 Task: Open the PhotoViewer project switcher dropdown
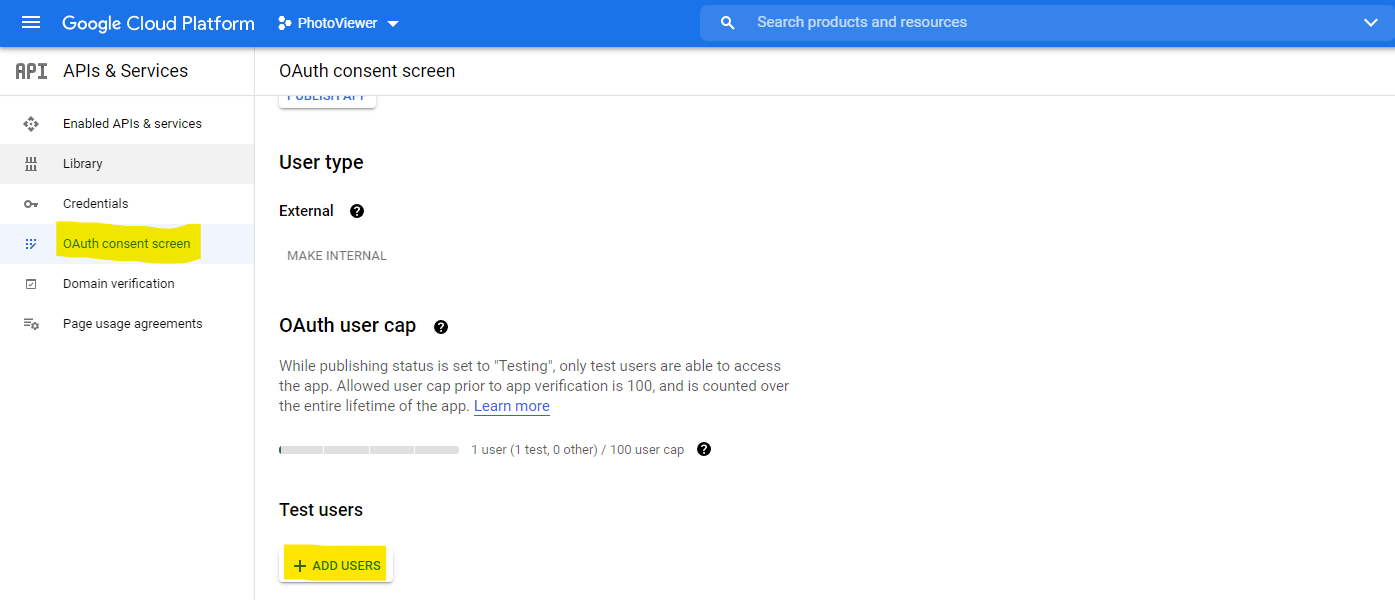point(339,22)
